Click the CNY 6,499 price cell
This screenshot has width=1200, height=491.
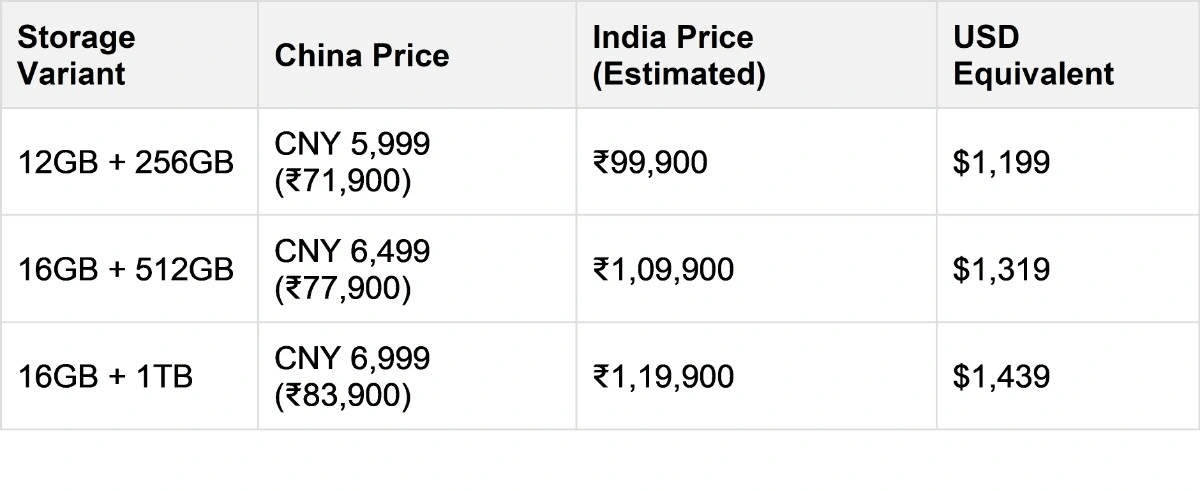click(x=352, y=252)
